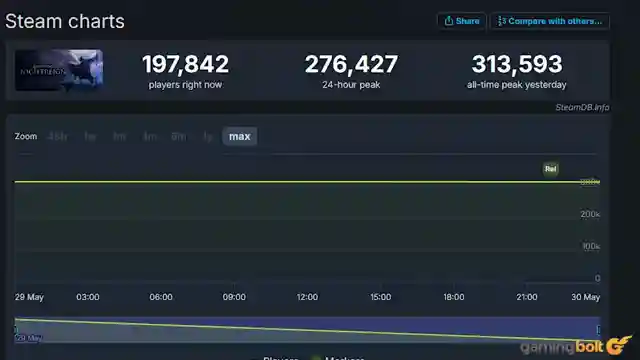Viewport: 640px width, 360px height.
Task: Toggle the Markers legend series
Action: point(338,358)
